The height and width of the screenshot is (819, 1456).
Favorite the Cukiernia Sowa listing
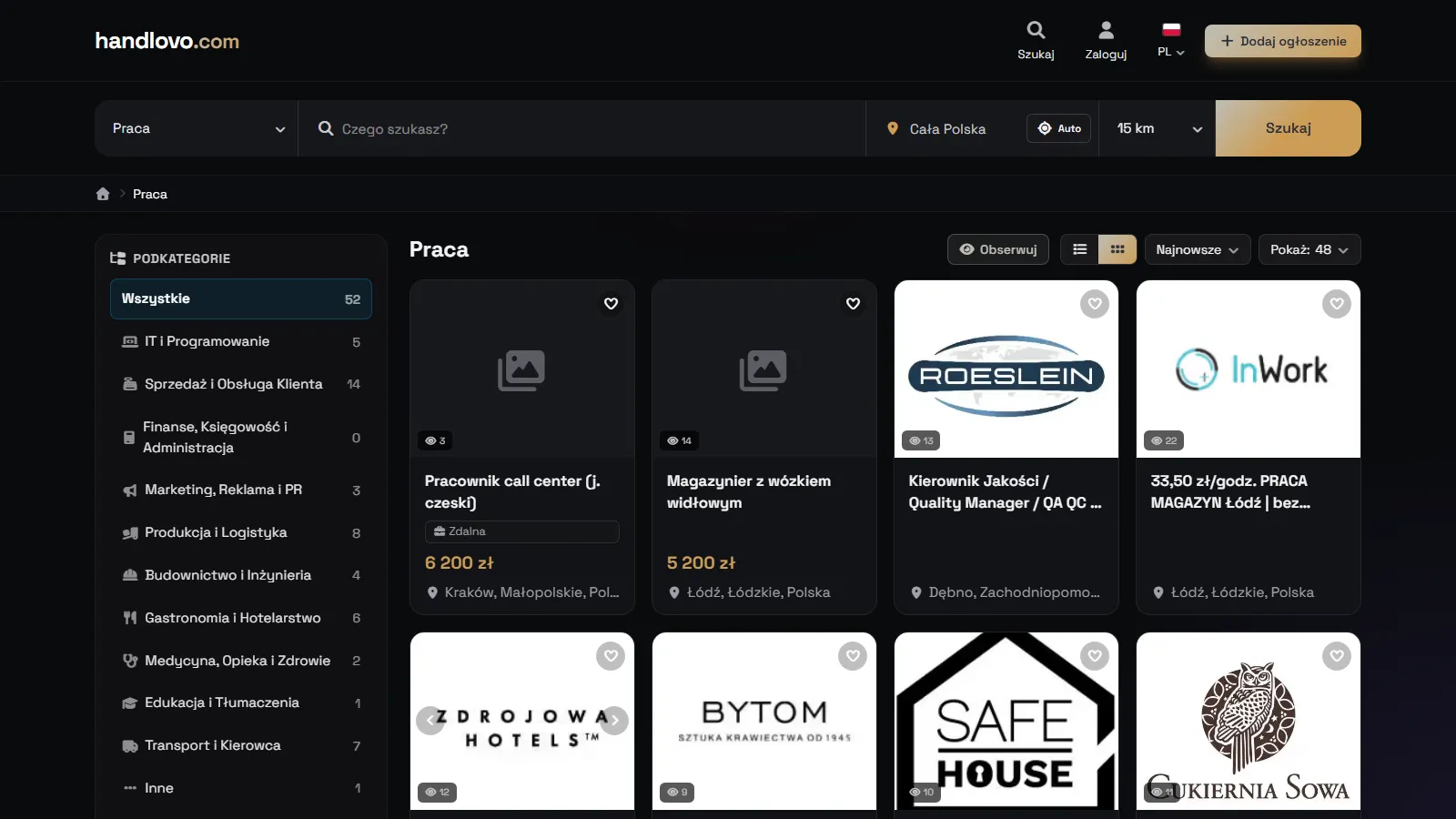1337,656
